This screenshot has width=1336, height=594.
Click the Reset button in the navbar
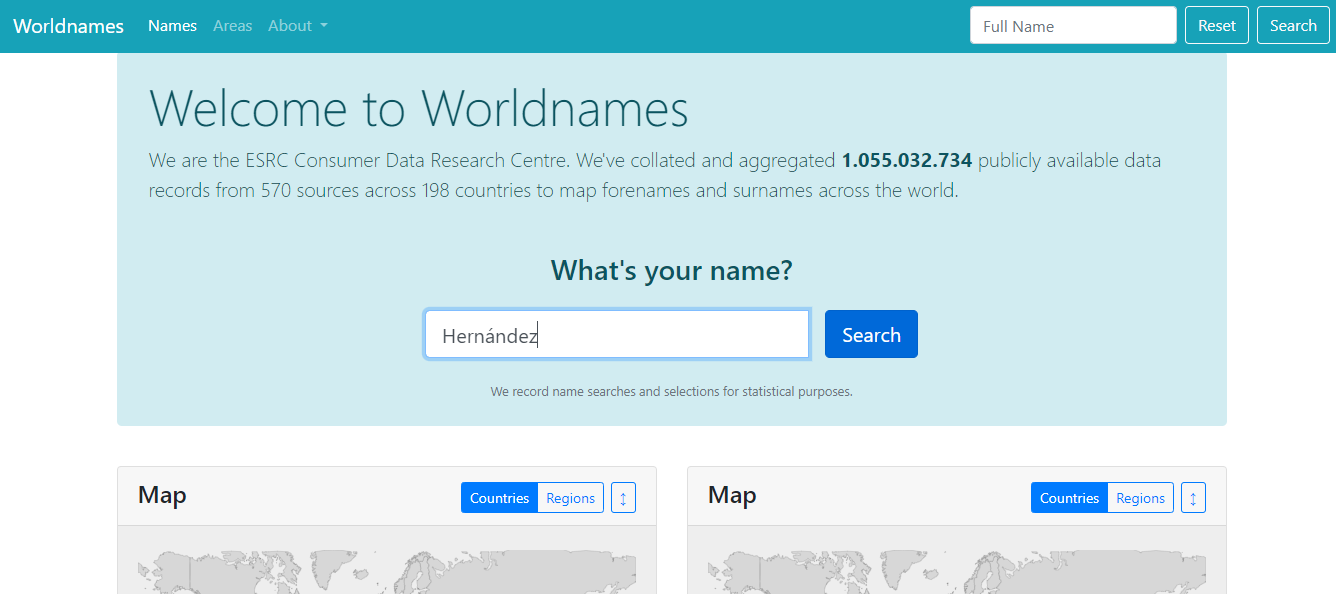(1216, 26)
